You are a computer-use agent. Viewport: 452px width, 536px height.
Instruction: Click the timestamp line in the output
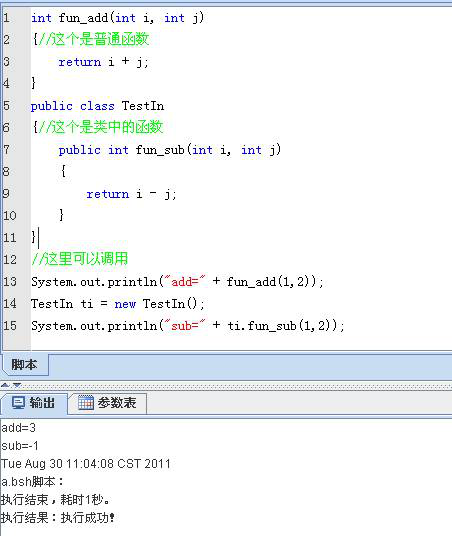click(x=85, y=464)
